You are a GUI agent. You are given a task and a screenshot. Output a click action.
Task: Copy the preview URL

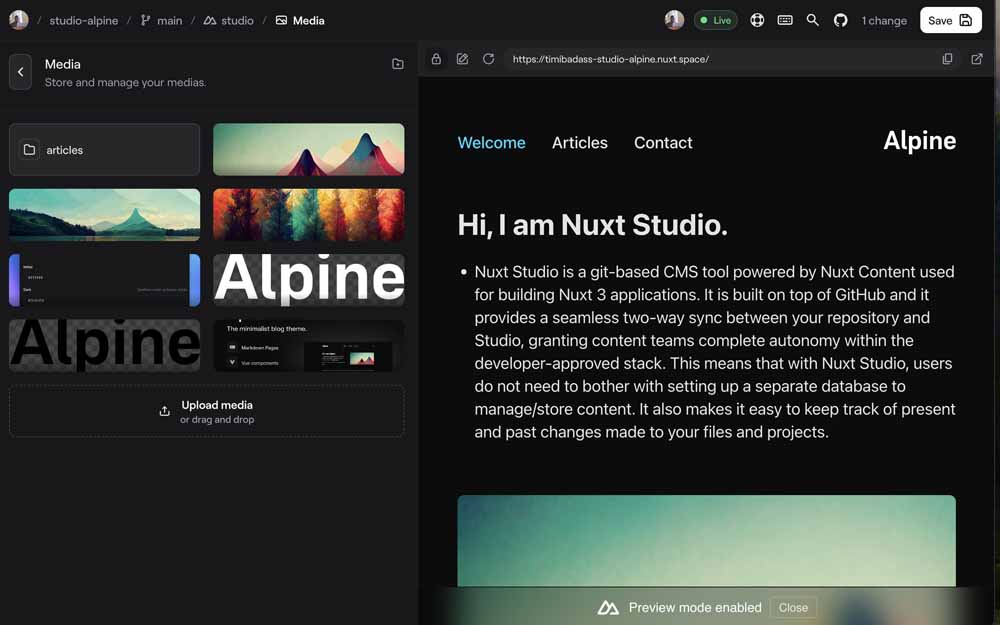click(x=947, y=59)
